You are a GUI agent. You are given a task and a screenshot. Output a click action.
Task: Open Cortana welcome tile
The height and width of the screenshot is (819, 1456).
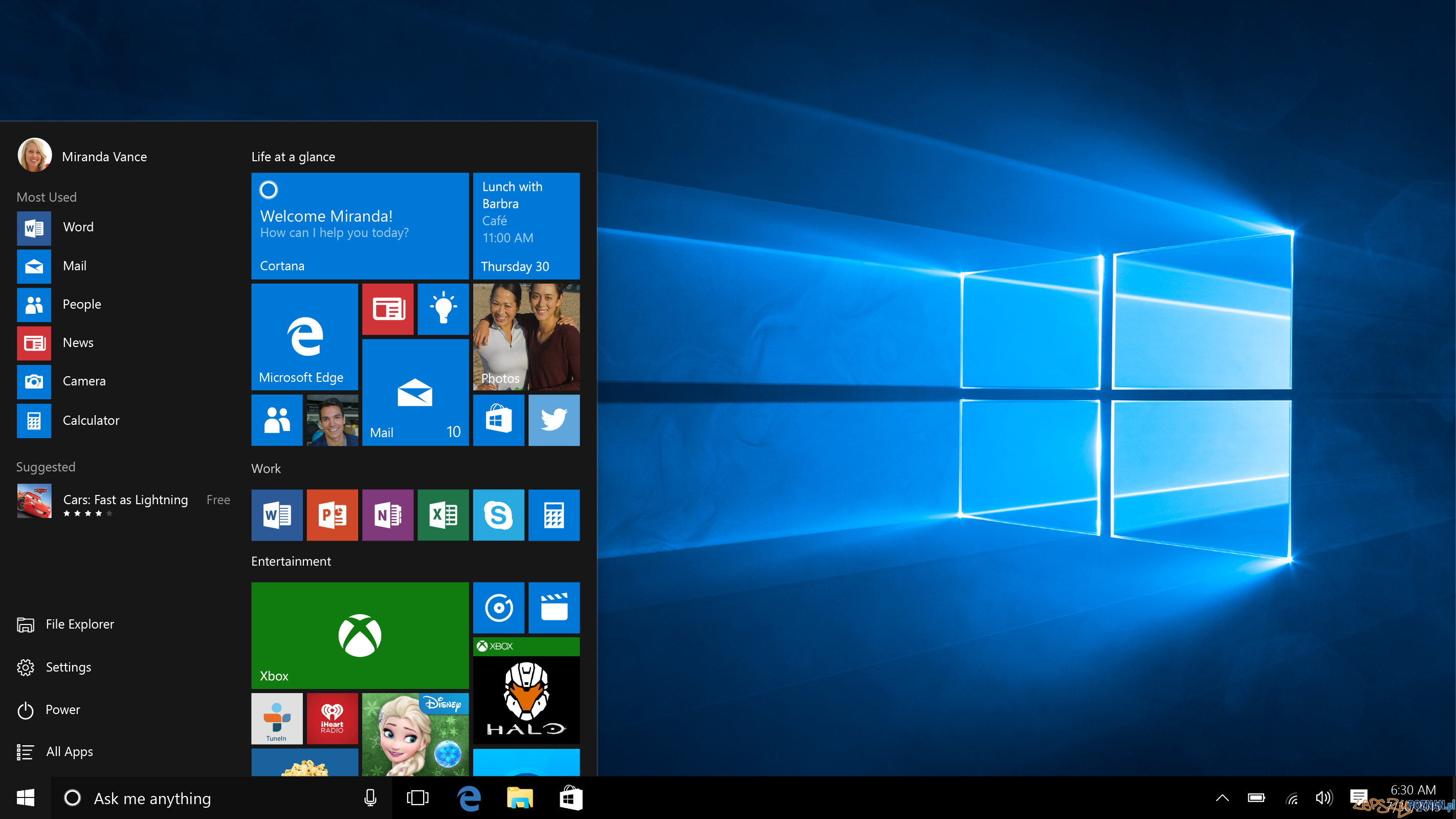pos(358,225)
